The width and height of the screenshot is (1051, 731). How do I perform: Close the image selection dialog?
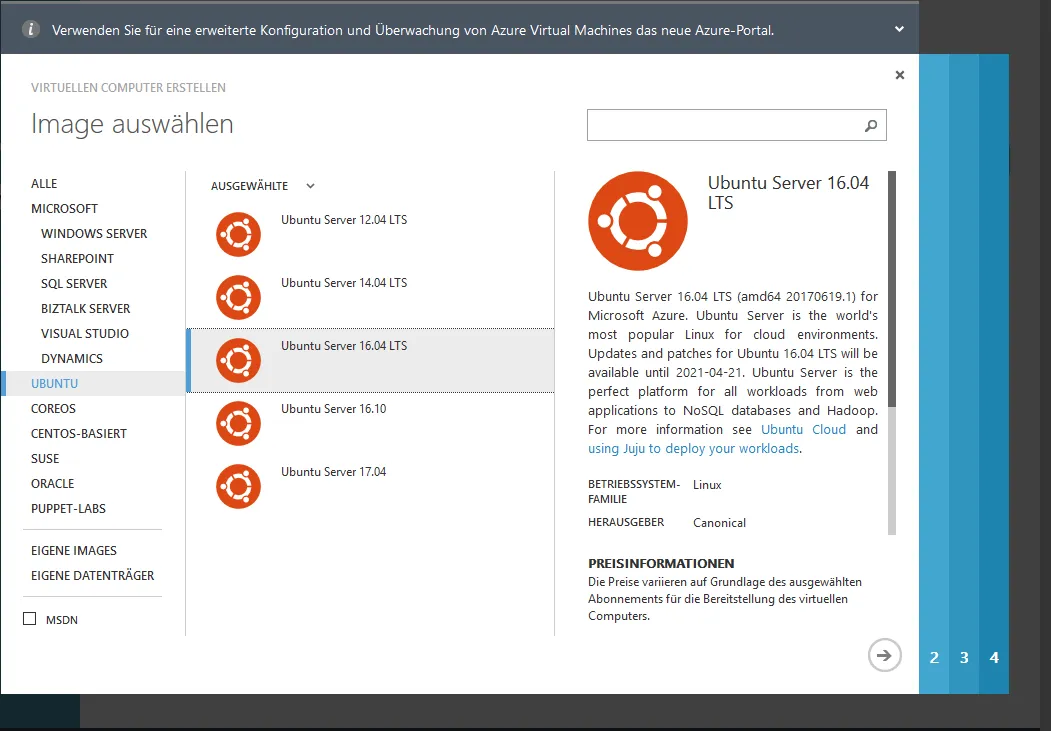[x=900, y=75]
